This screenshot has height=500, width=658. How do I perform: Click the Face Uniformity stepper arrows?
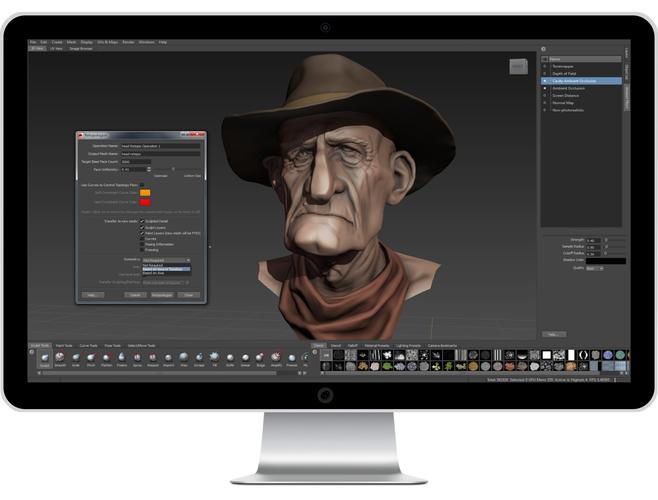click(149, 169)
